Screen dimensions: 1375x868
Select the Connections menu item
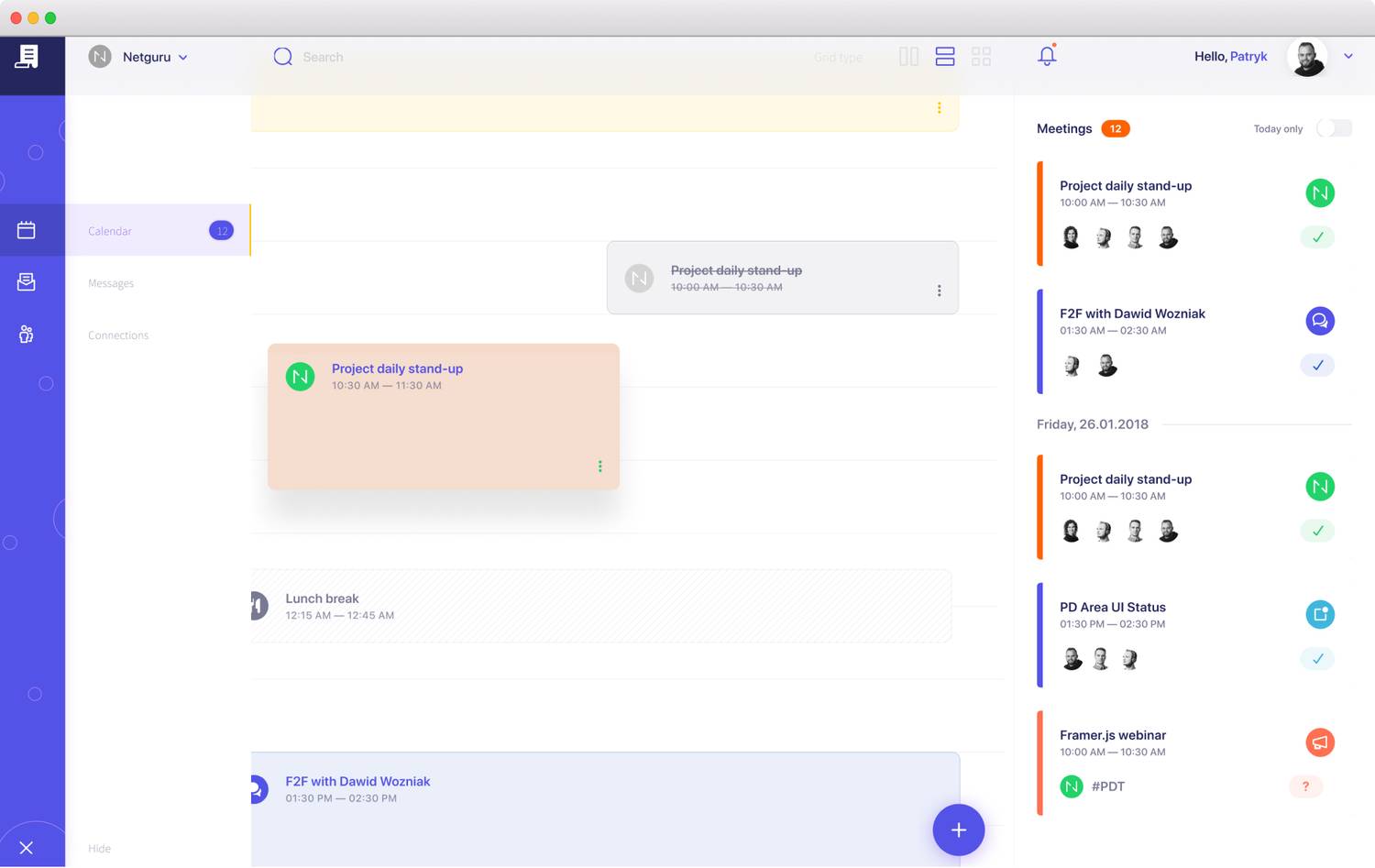[x=118, y=335]
